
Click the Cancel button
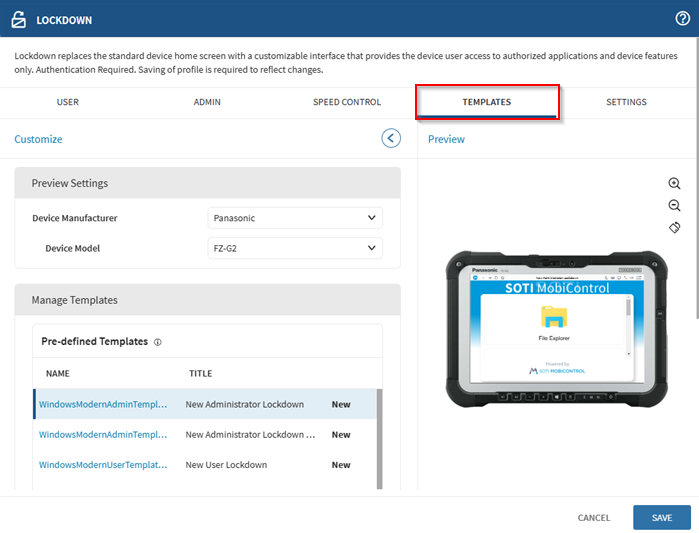pyautogui.click(x=594, y=517)
